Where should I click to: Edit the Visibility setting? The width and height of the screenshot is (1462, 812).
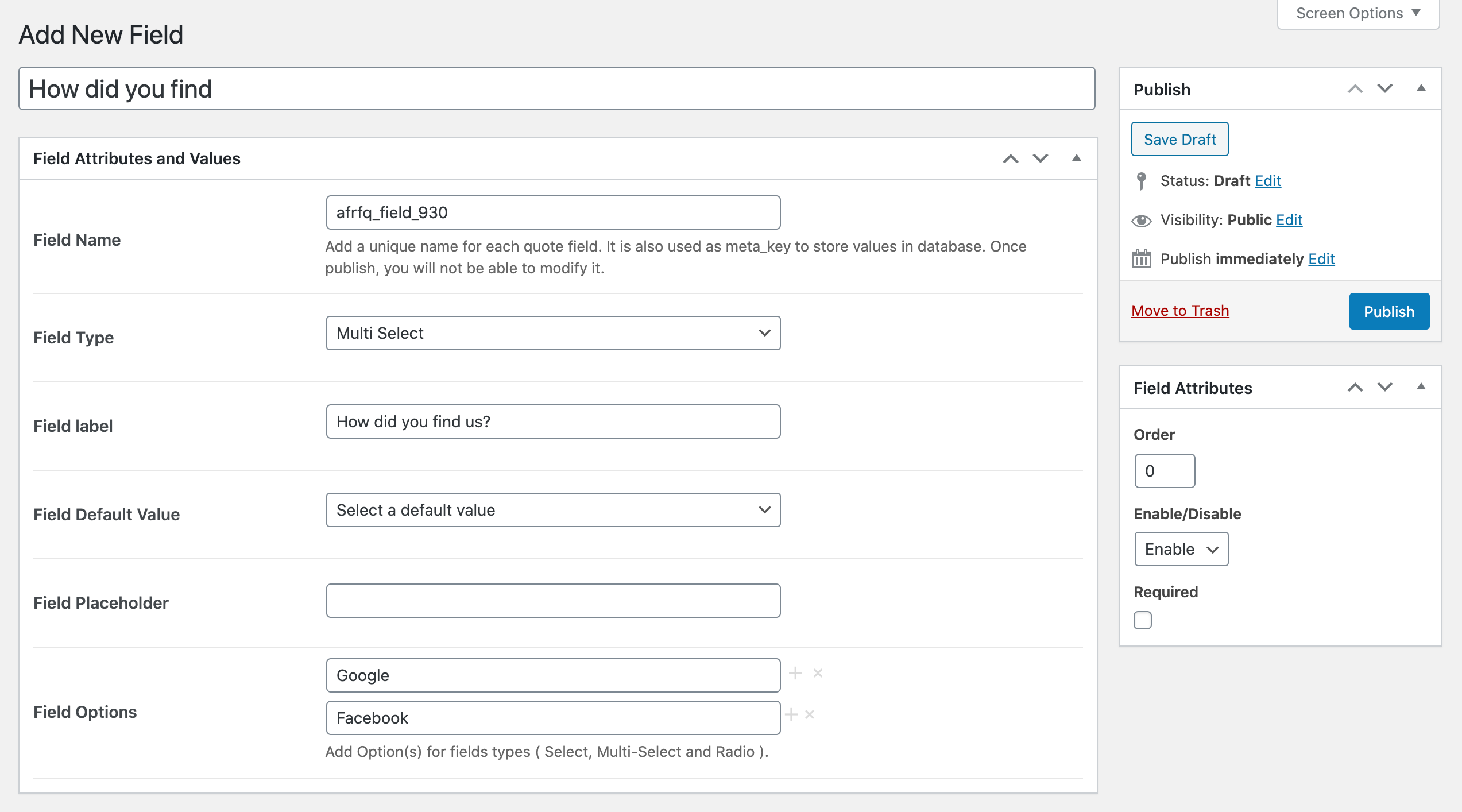[1289, 220]
